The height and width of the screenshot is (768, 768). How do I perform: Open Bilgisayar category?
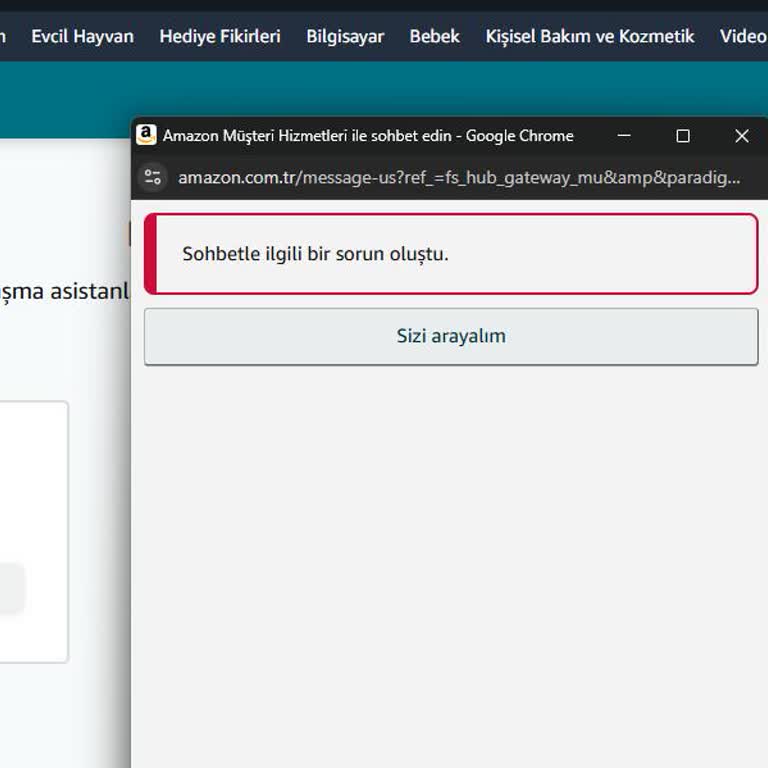[x=345, y=37]
